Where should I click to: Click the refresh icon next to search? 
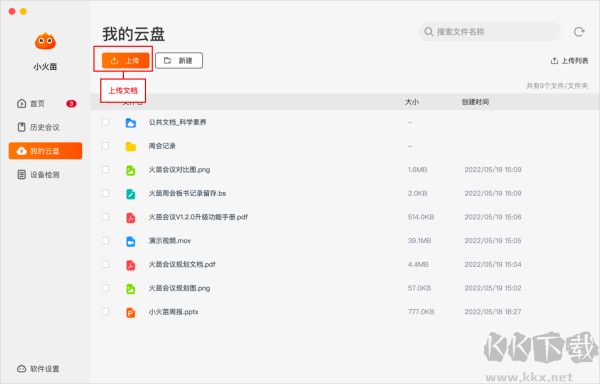click(x=579, y=32)
